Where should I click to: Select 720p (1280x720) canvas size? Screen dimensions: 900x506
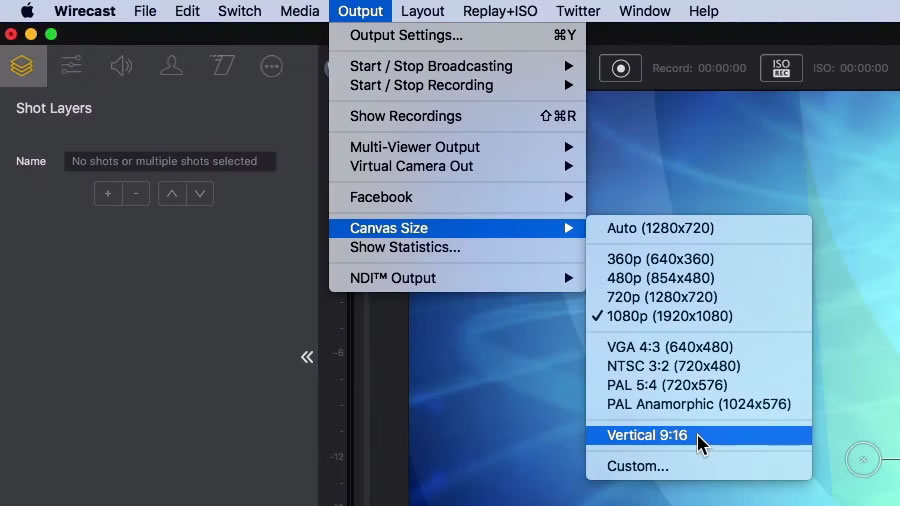tap(699, 297)
